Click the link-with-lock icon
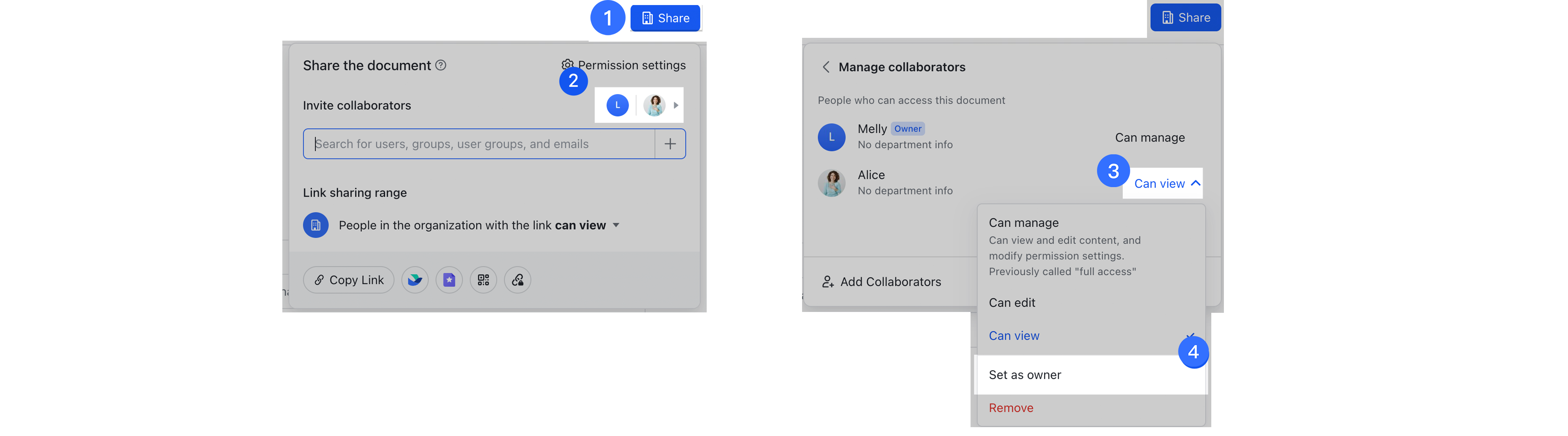1568x436 pixels. 517,280
